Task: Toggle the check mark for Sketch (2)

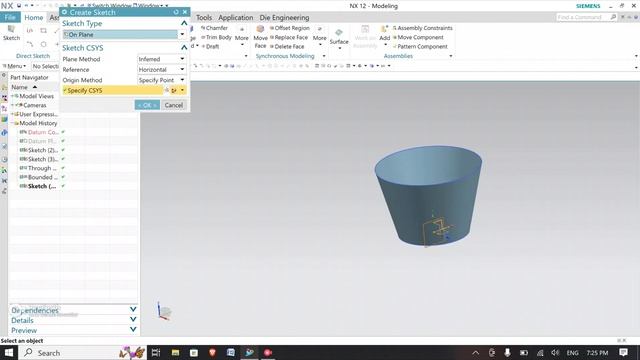Action: pos(63,150)
